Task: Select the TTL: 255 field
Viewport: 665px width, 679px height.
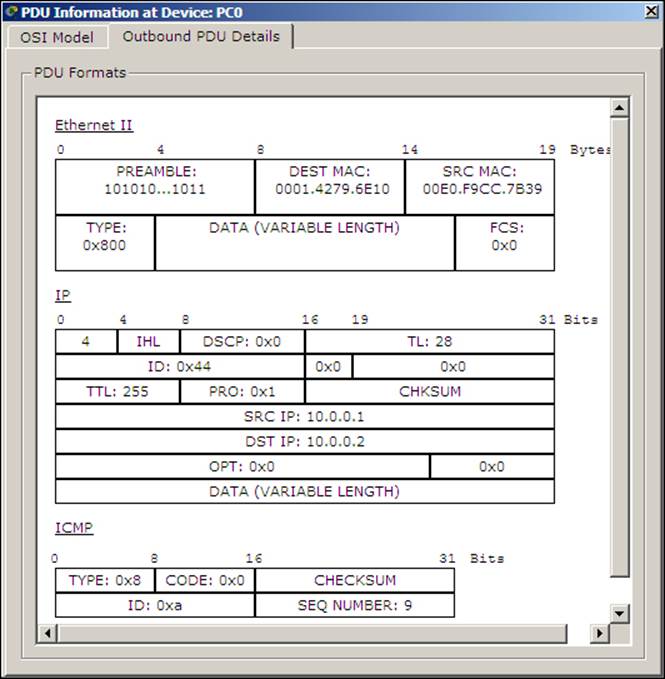Action: [x=117, y=391]
